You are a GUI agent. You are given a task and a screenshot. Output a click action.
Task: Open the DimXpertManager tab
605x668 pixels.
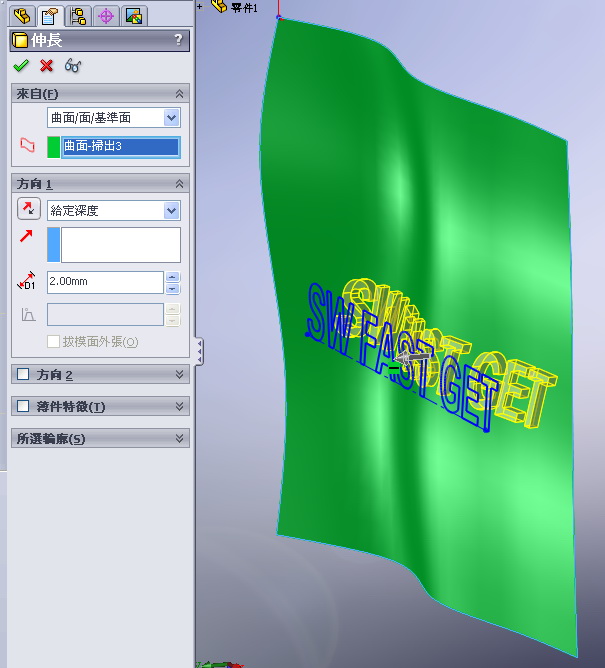tap(106, 16)
